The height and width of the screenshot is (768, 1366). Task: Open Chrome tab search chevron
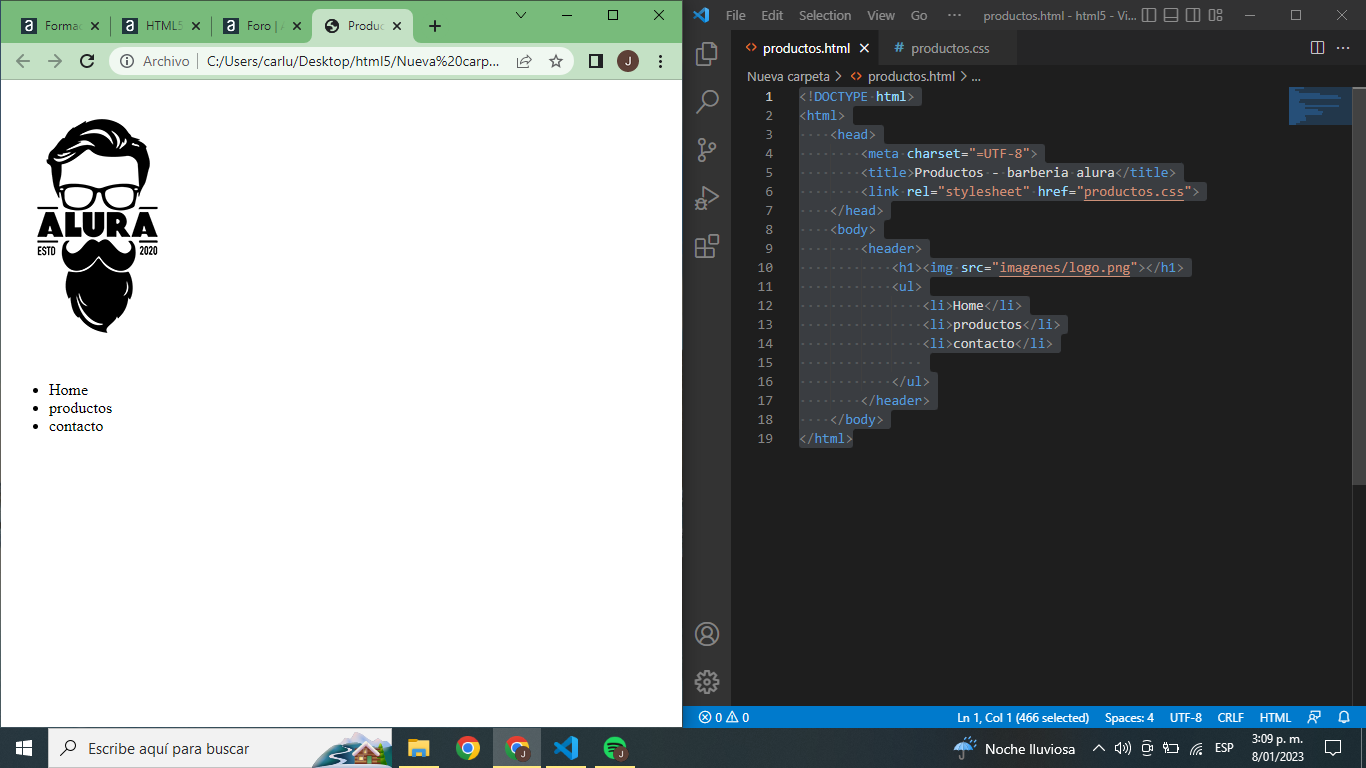pyautogui.click(x=521, y=15)
